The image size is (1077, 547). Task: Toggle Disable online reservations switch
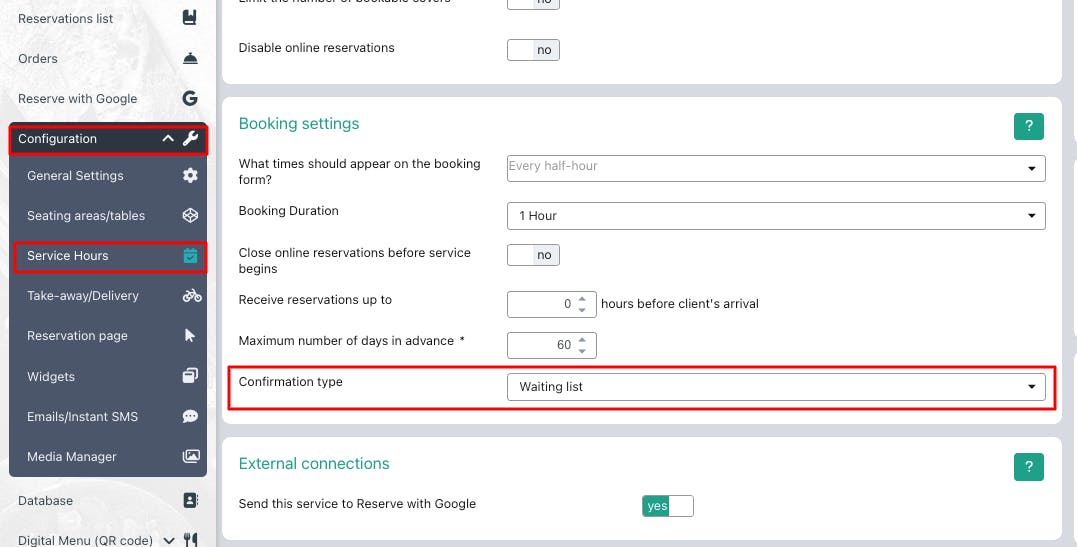click(533, 50)
